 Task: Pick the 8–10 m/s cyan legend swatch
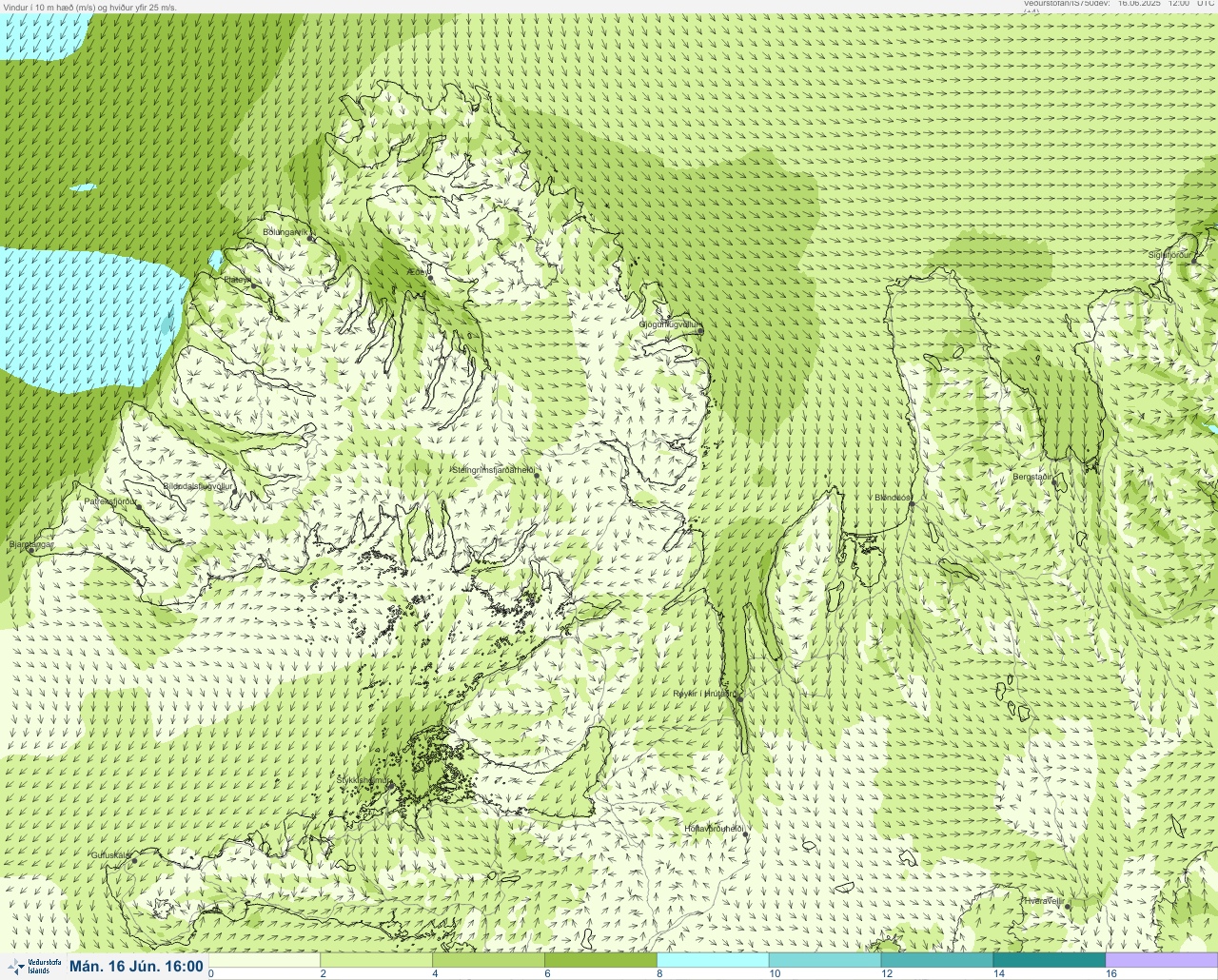click(713, 960)
